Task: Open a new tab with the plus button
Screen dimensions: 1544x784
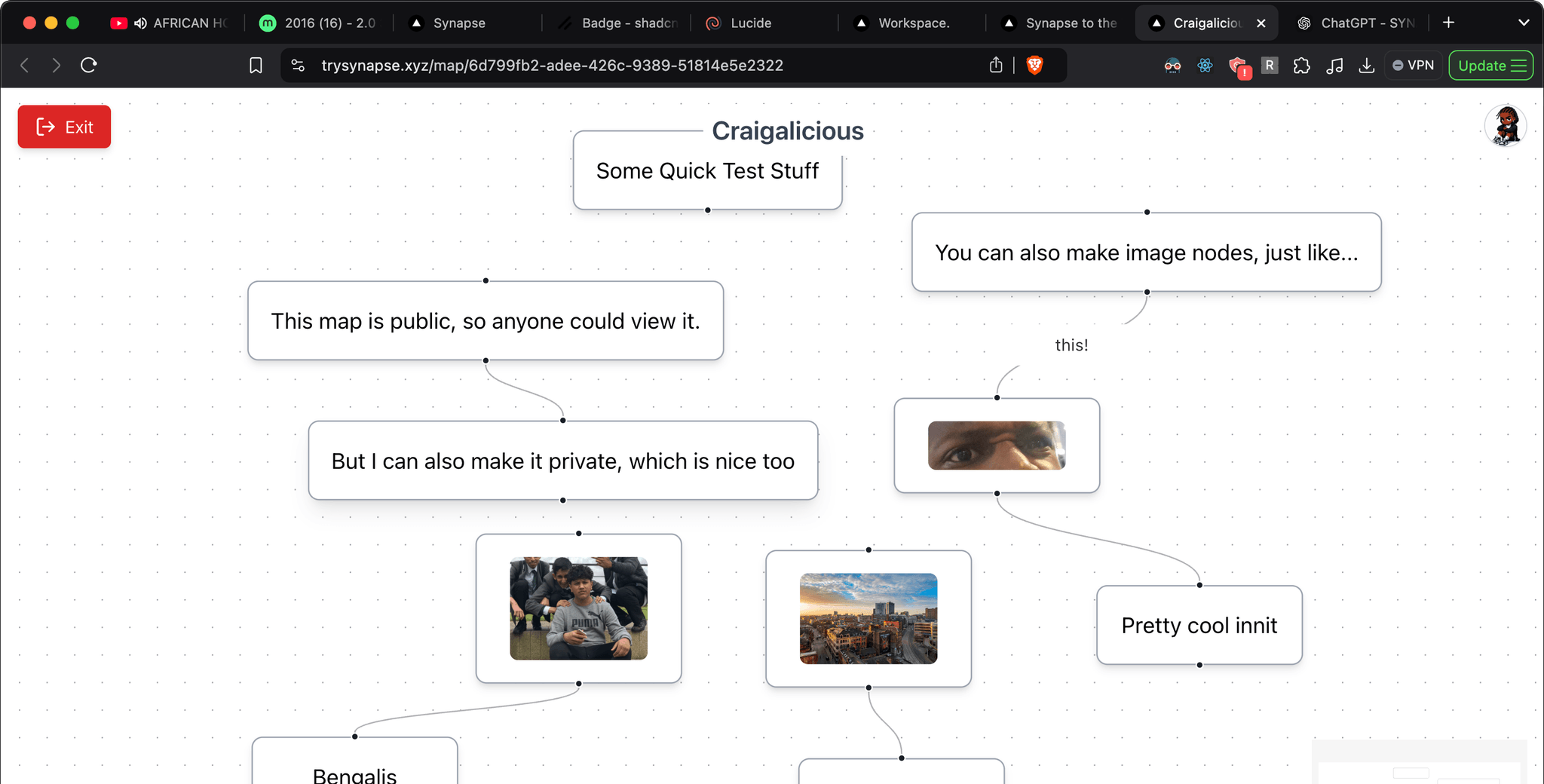Action: (x=1448, y=23)
